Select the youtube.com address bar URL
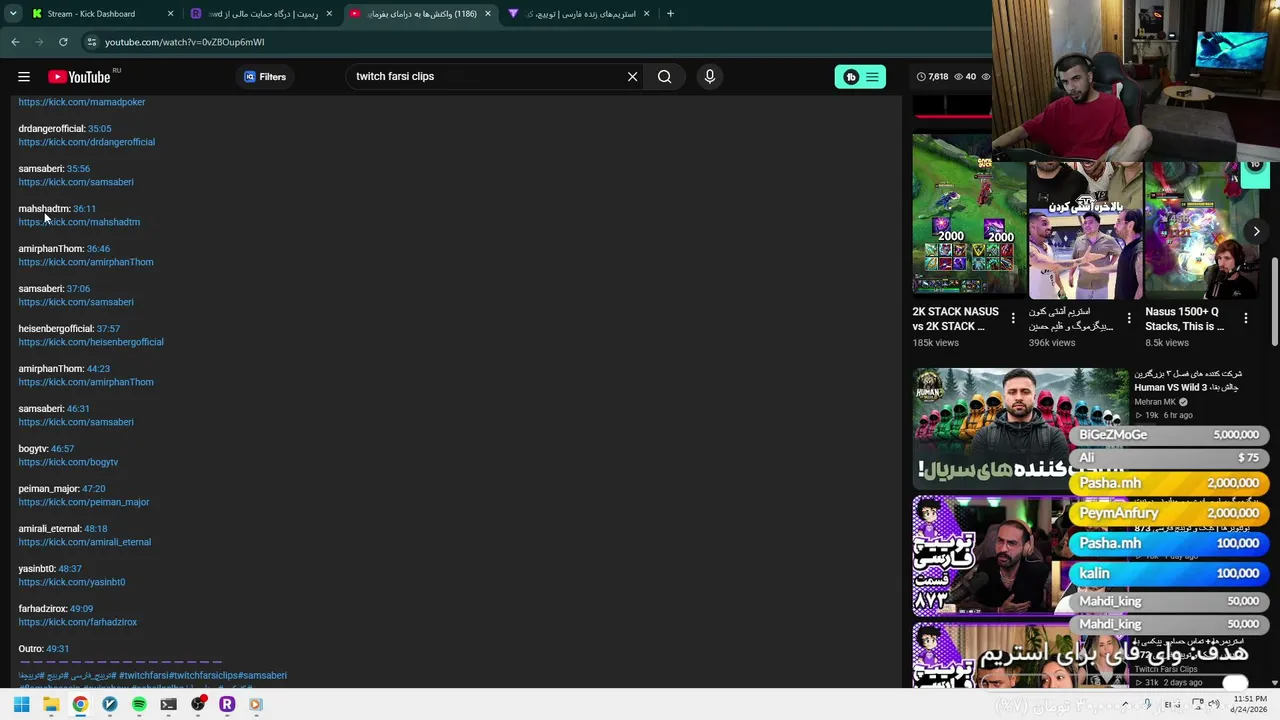Viewport: 1280px width, 720px height. click(185, 42)
